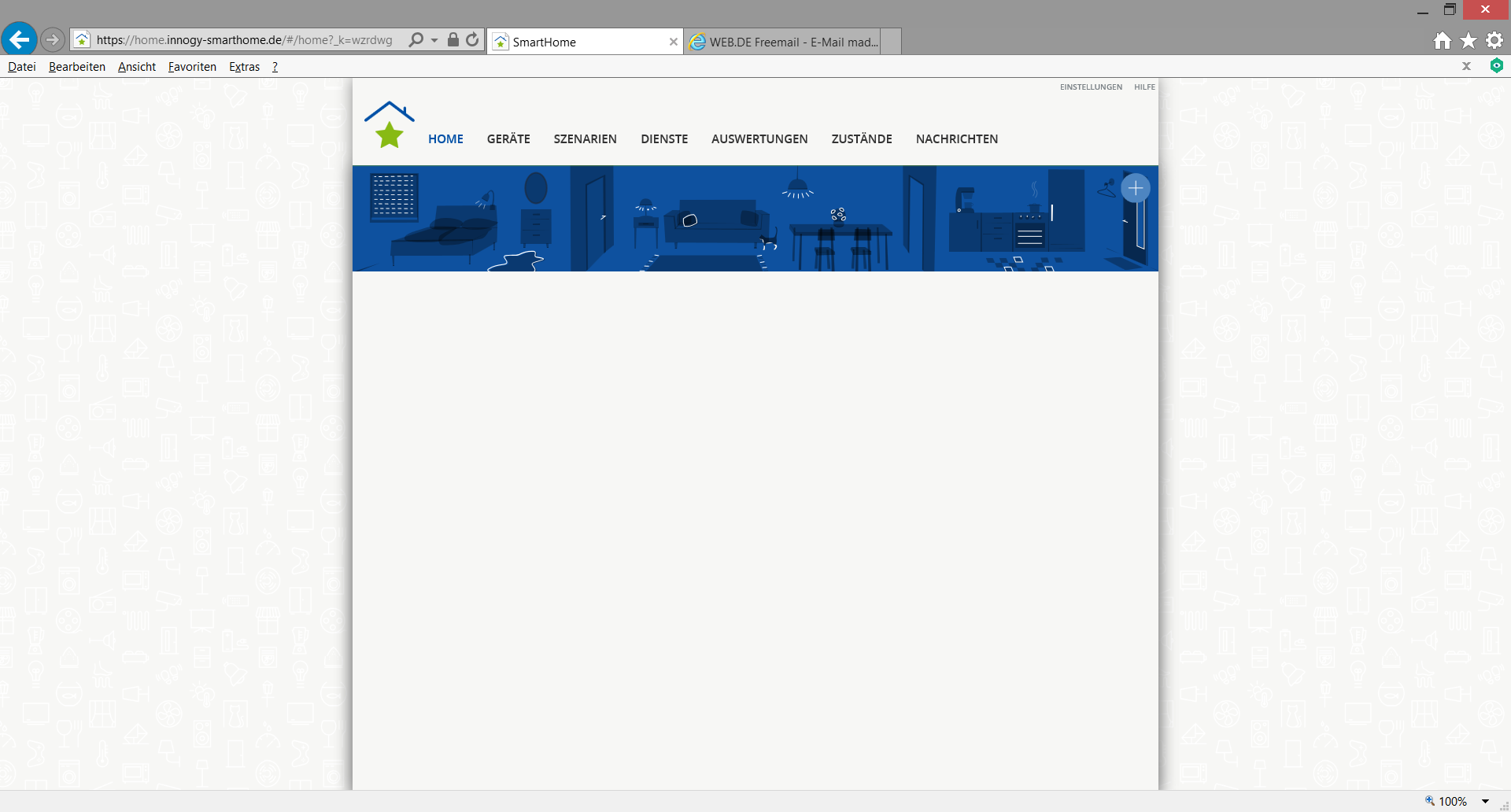Open the Extras menu
Image resolution: width=1511 pixels, height=812 pixels.
point(244,67)
